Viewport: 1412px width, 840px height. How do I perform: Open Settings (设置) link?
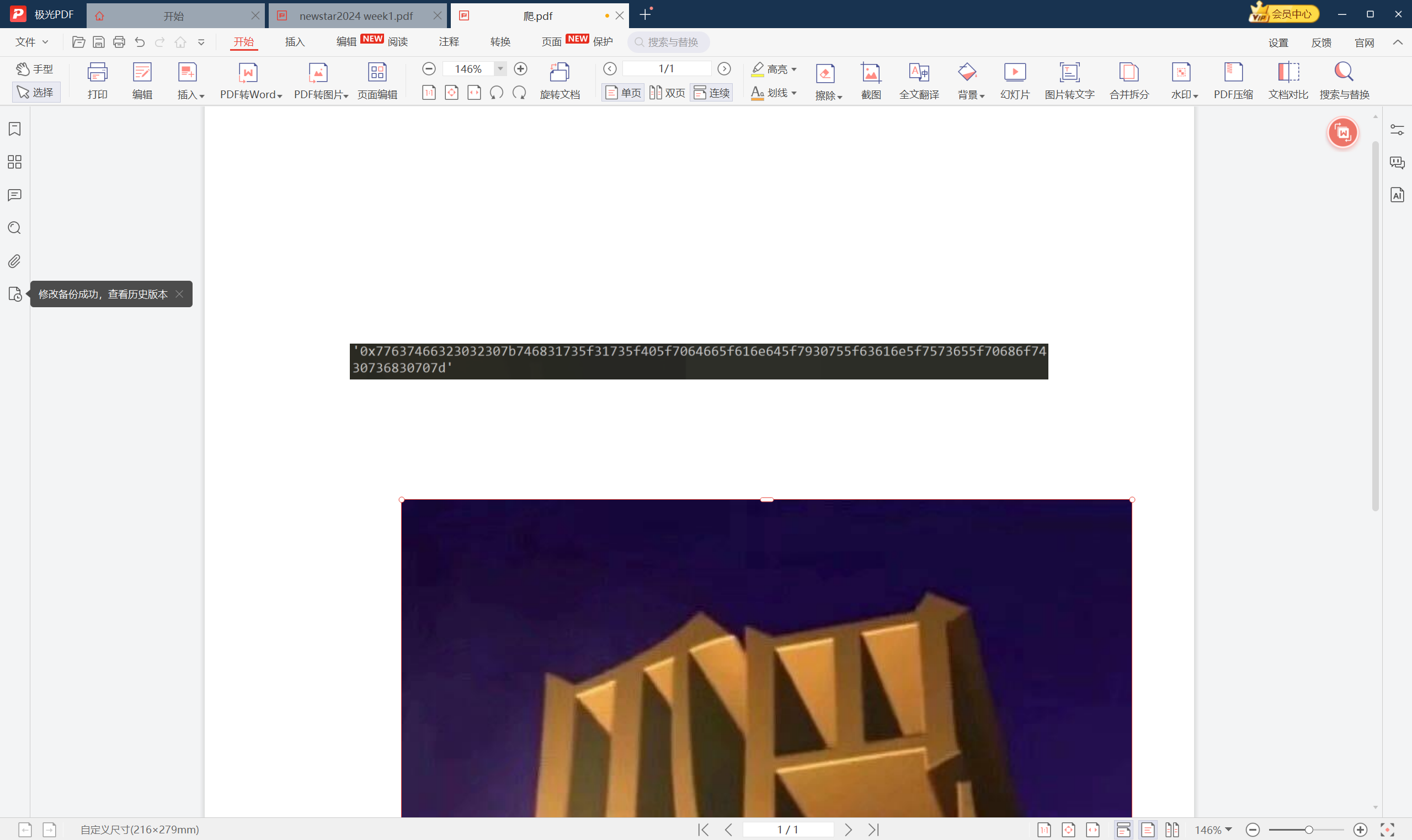pyautogui.click(x=1278, y=42)
